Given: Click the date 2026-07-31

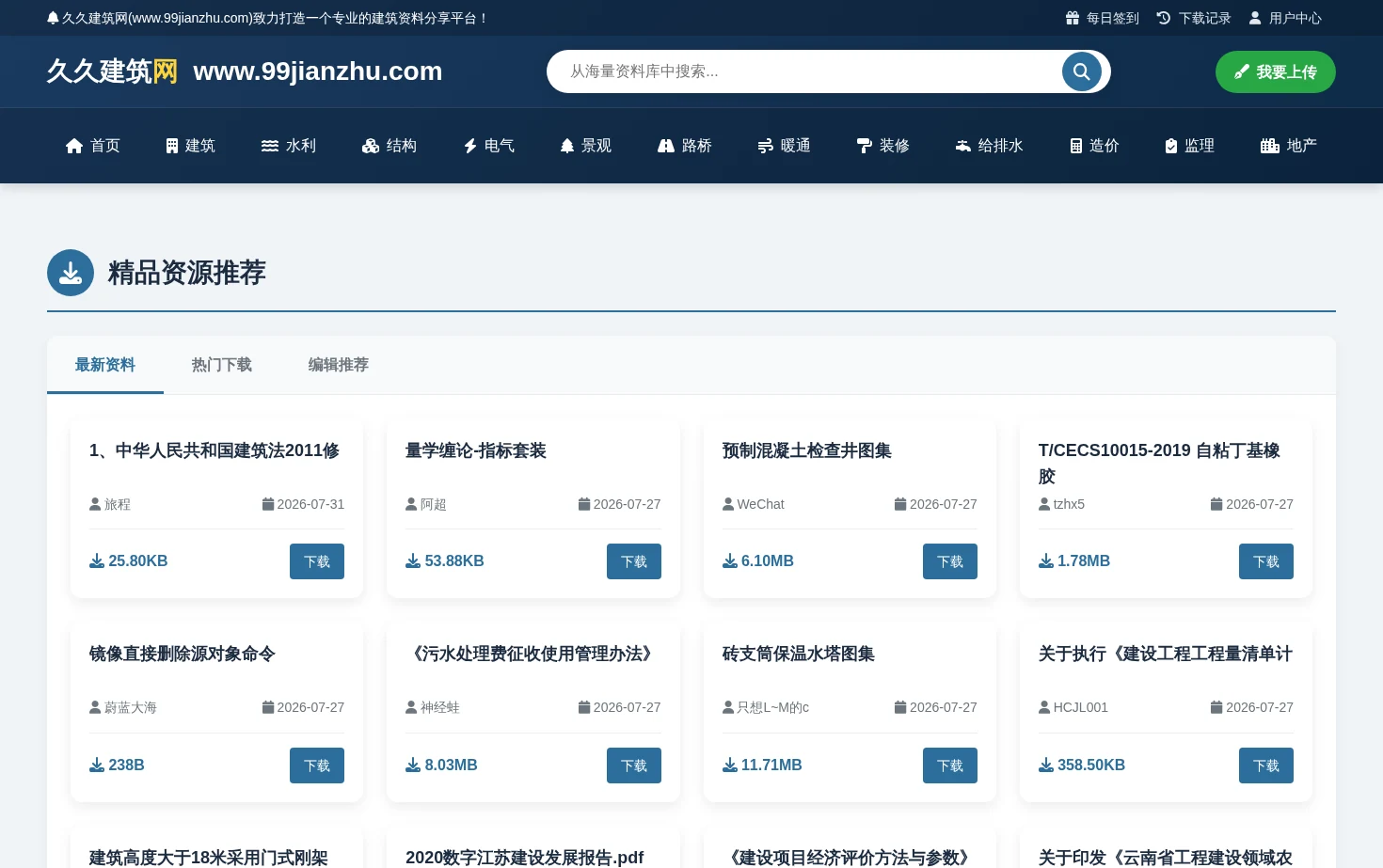Looking at the screenshot, I should coord(310,505).
